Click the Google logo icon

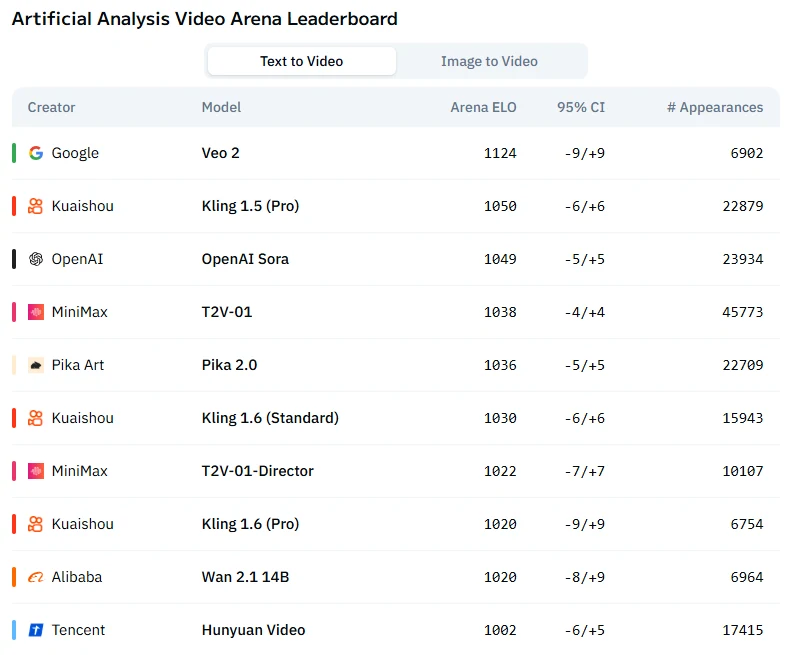[36, 153]
